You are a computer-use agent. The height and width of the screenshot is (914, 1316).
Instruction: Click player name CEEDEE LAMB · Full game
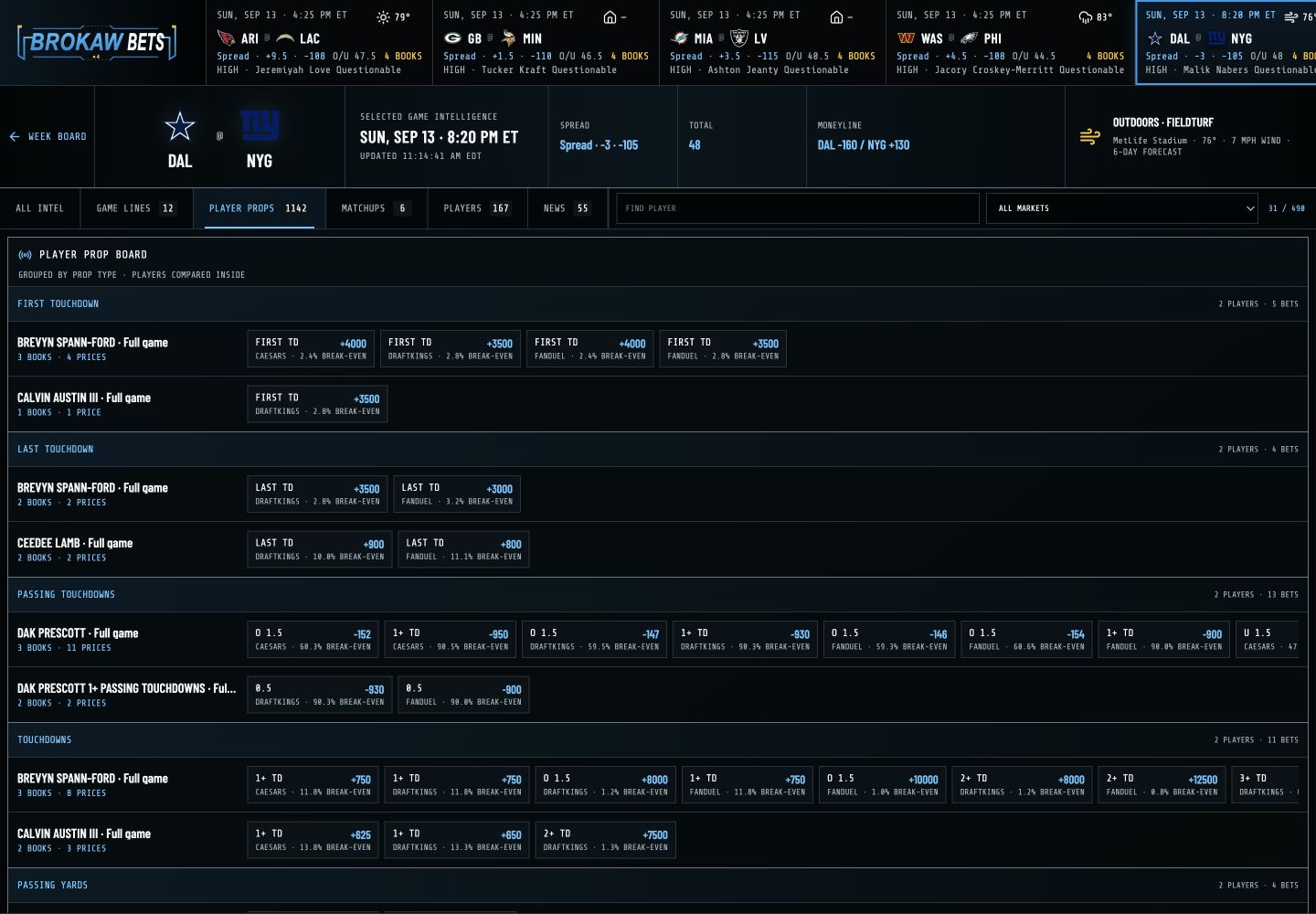pyautogui.click(x=75, y=543)
